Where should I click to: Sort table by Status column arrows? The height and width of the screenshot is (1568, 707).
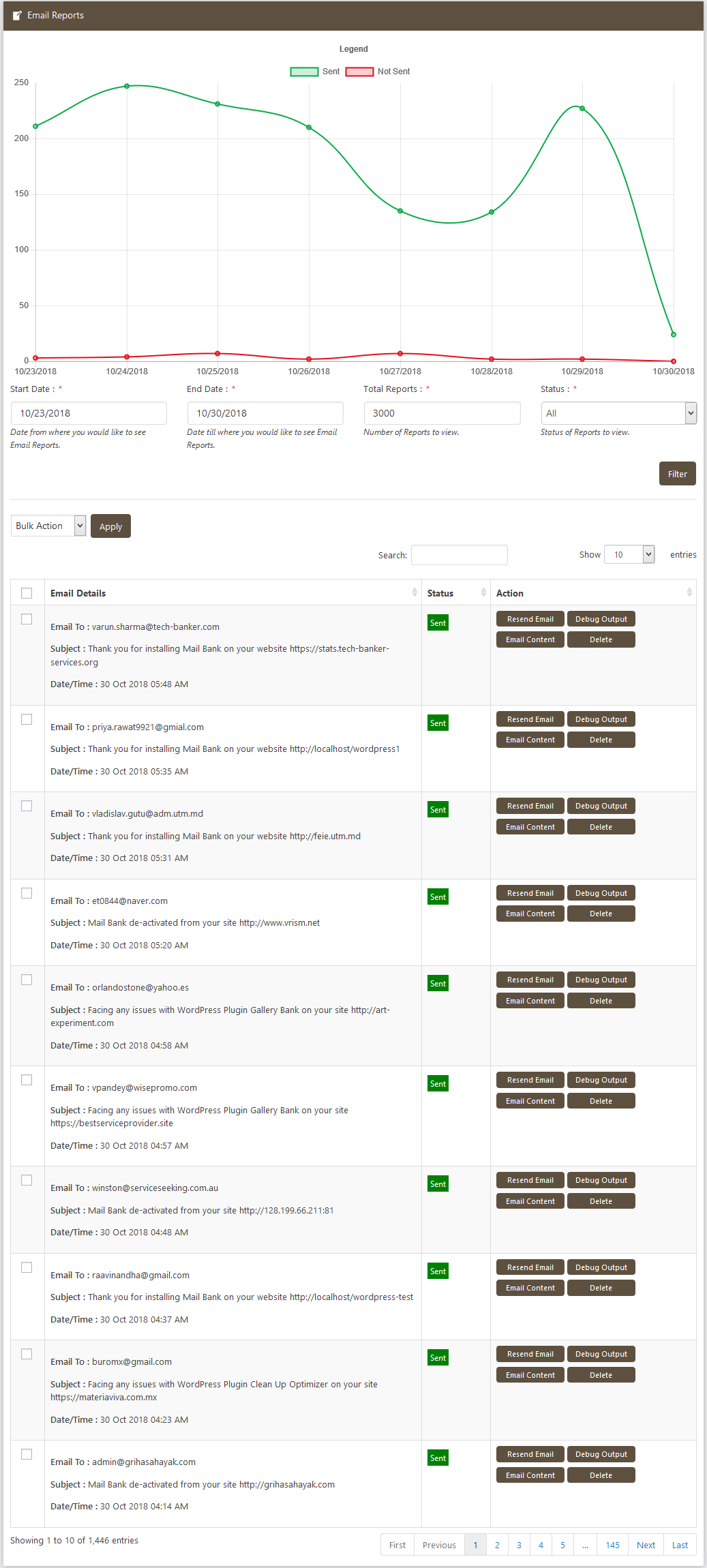point(483,592)
